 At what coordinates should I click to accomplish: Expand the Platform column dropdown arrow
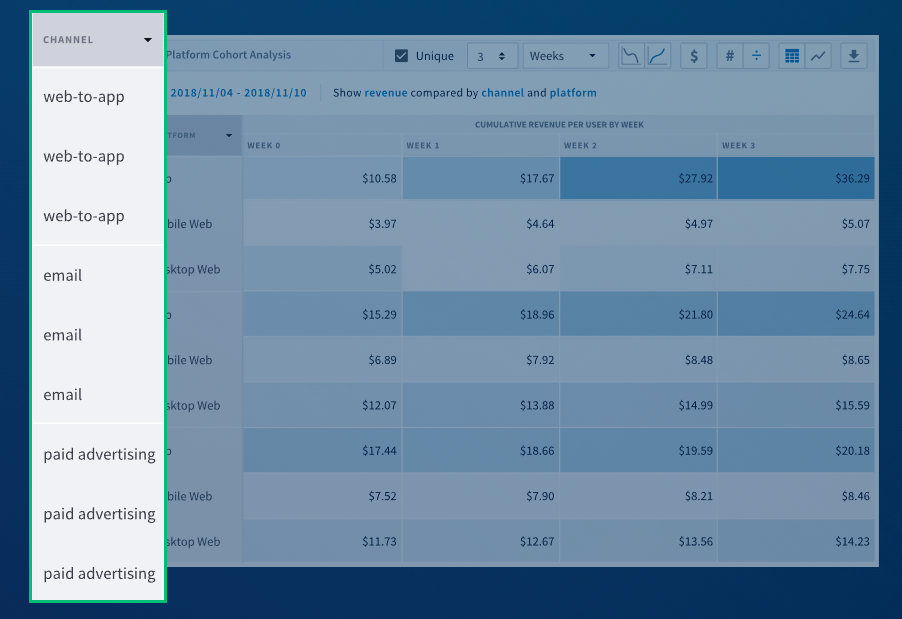[229, 135]
